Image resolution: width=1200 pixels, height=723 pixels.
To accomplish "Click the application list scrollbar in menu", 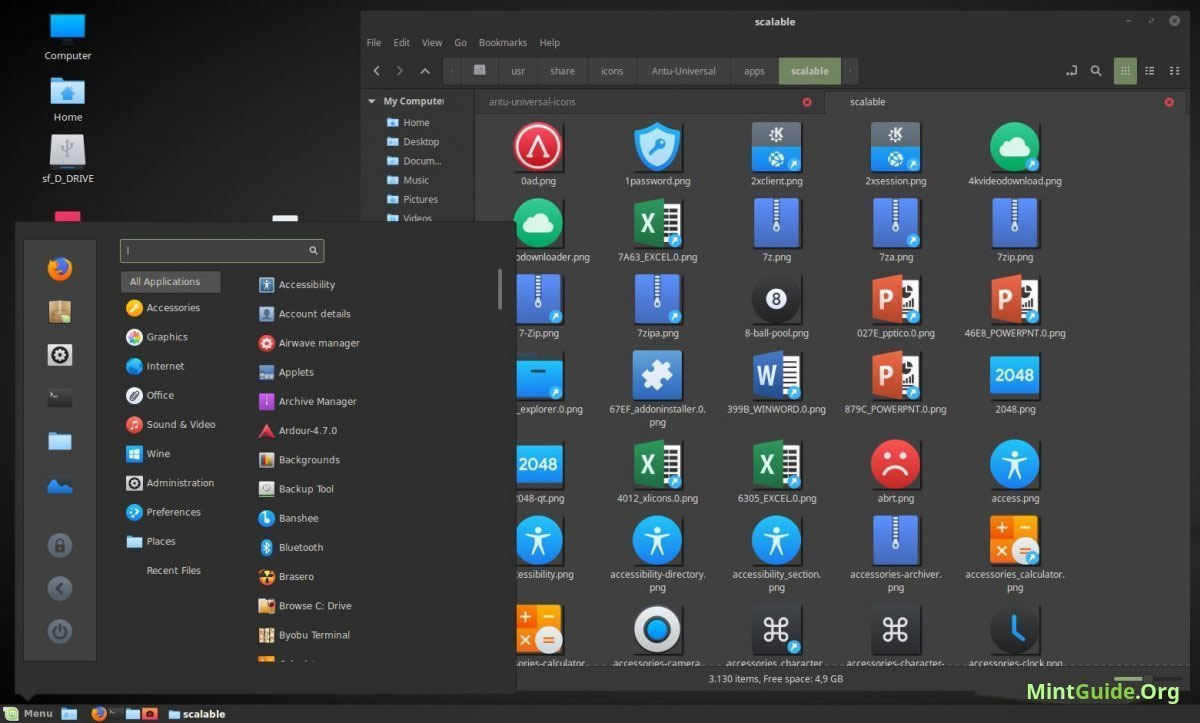I will point(500,289).
